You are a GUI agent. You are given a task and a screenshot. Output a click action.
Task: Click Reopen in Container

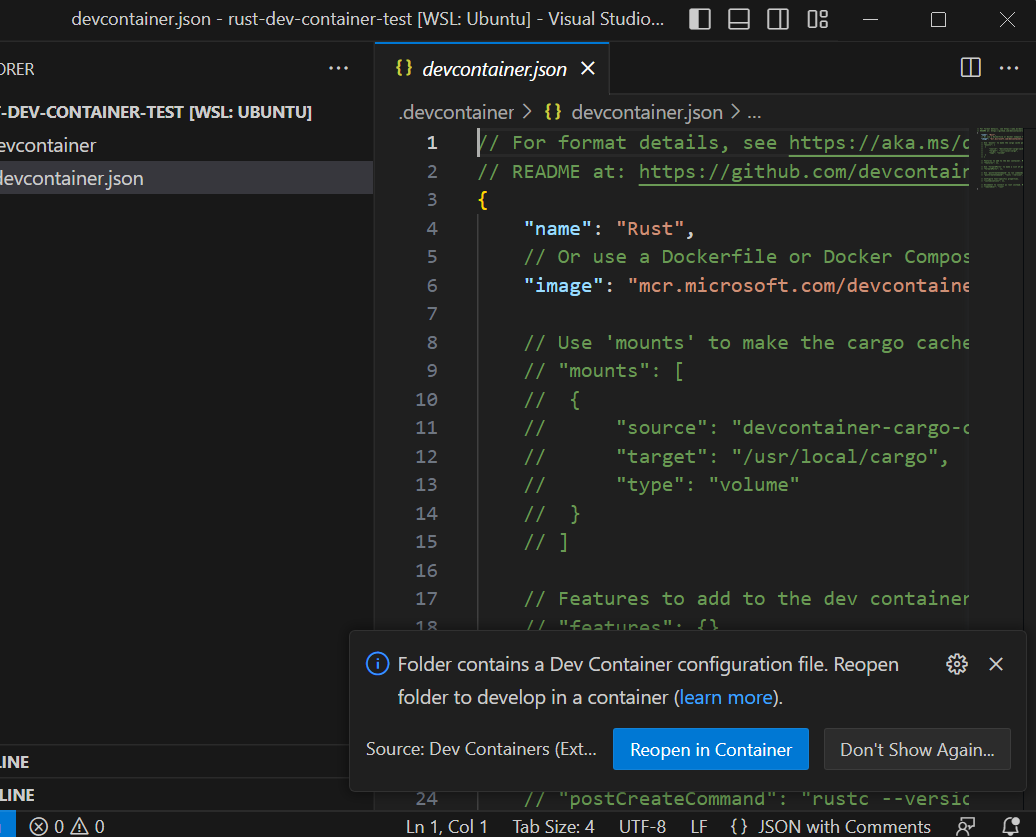click(710, 749)
